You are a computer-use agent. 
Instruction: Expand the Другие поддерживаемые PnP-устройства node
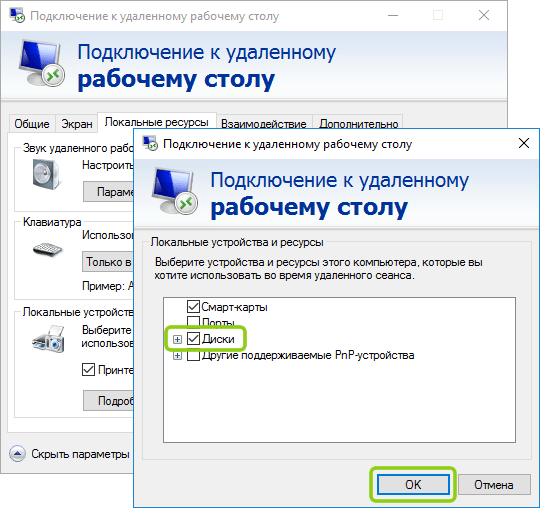[177, 355]
